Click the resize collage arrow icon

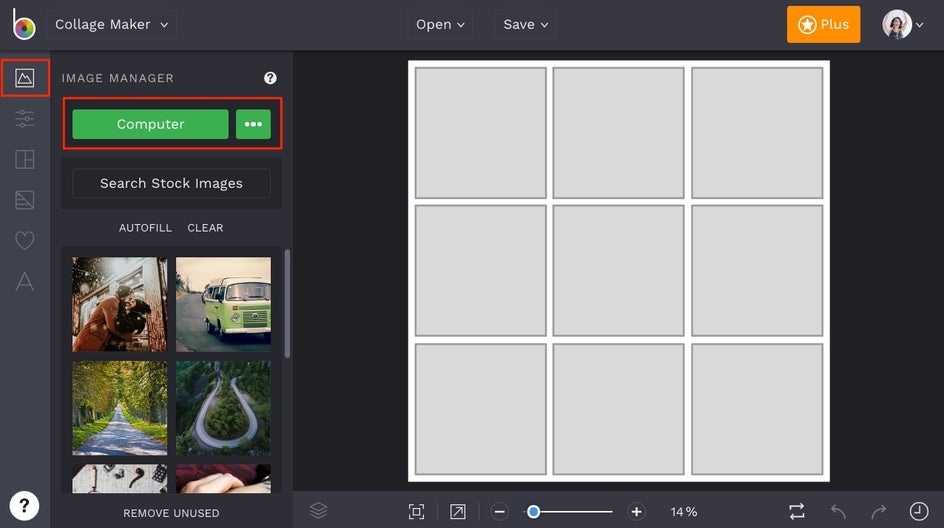[458, 512]
